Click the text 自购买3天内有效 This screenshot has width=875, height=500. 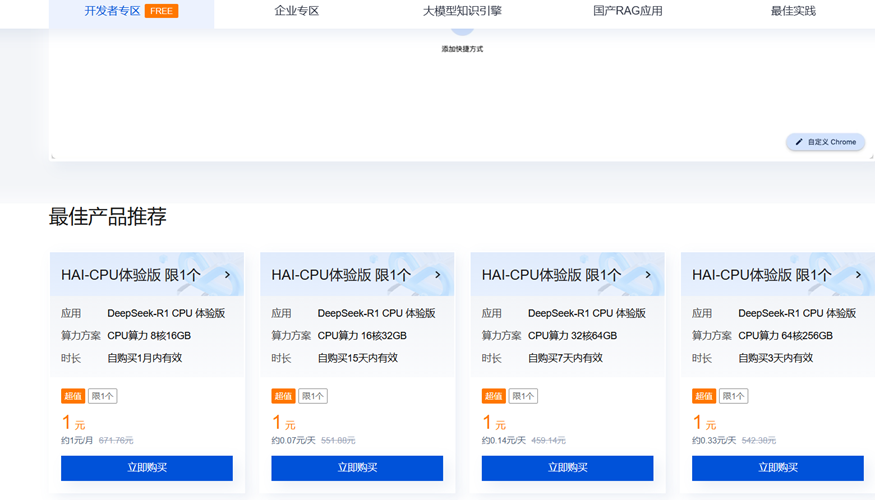pos(776,358)
